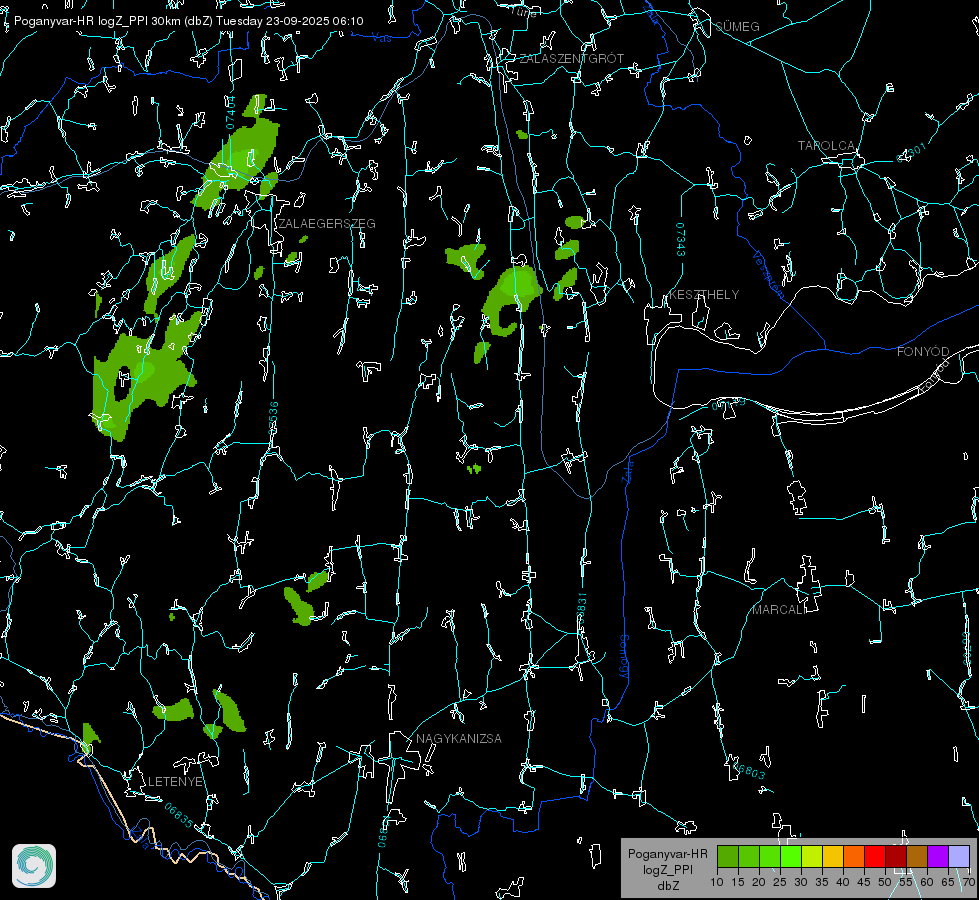Pick the 60–65 dBZ purple swatch
The height and width of the screenshot is (900, 979).
pos(938,856)
